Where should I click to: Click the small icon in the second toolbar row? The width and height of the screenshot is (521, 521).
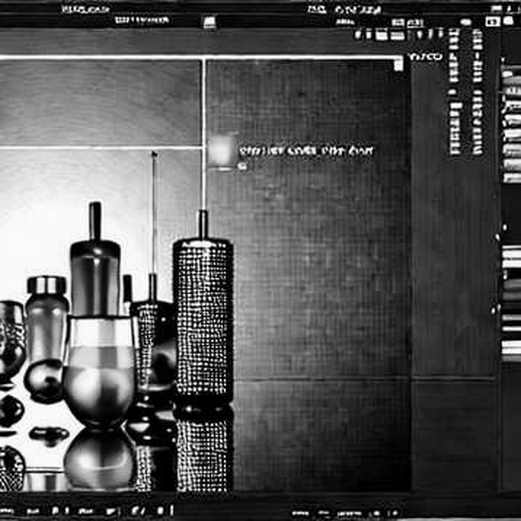coord(210,23)
